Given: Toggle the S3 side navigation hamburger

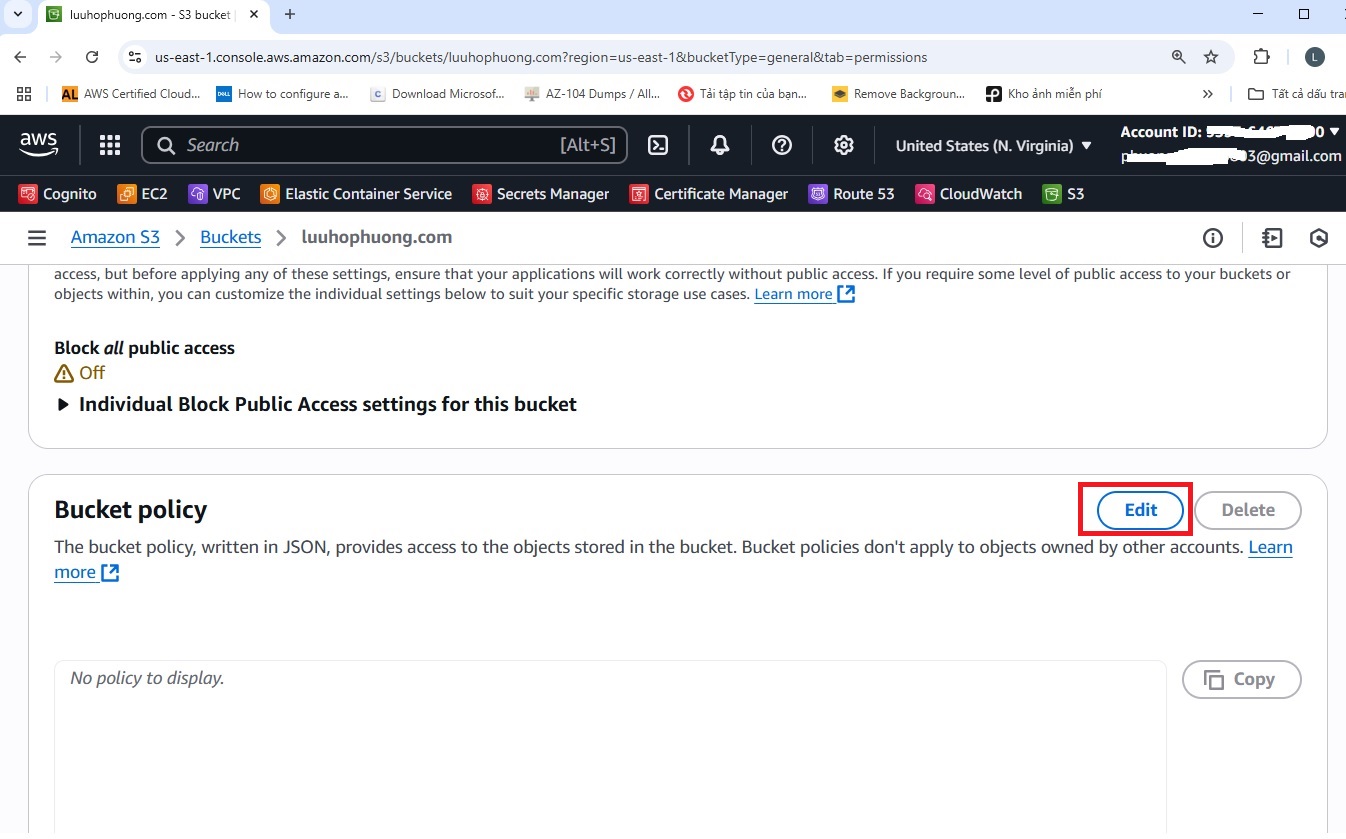Looking at the screenshot, I should pyautogui.click(x=37, y=238).
